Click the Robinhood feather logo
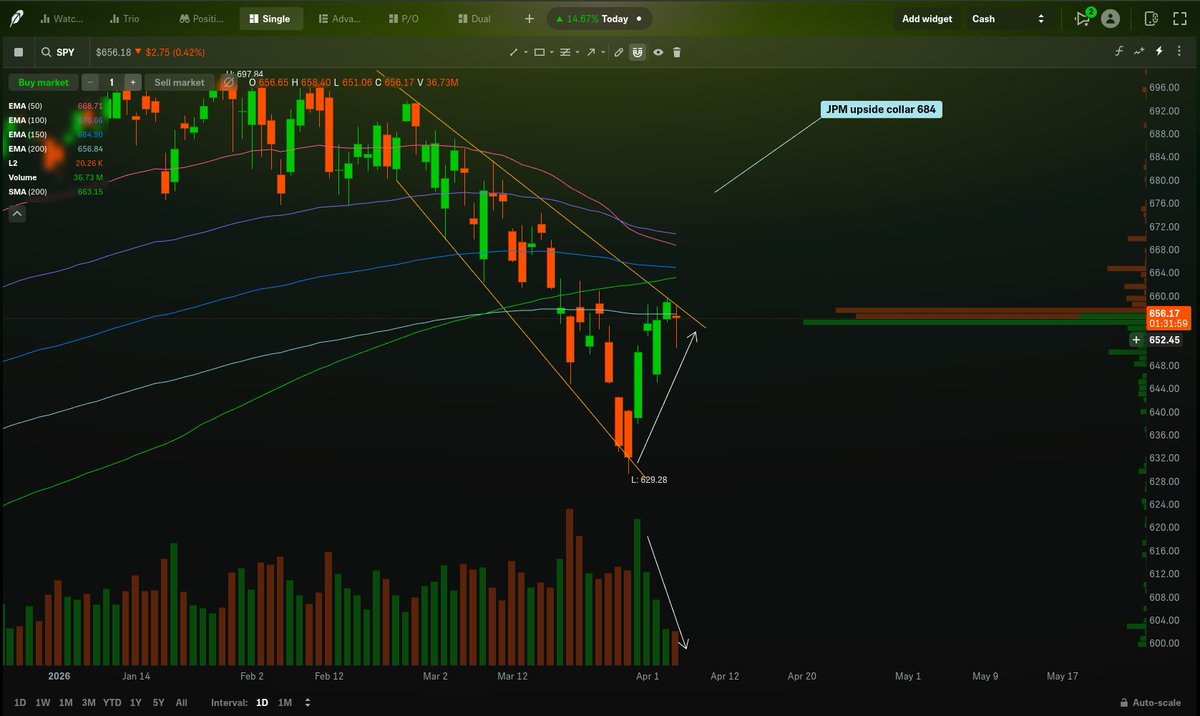 pyautogui.click(x=19, y=18)
